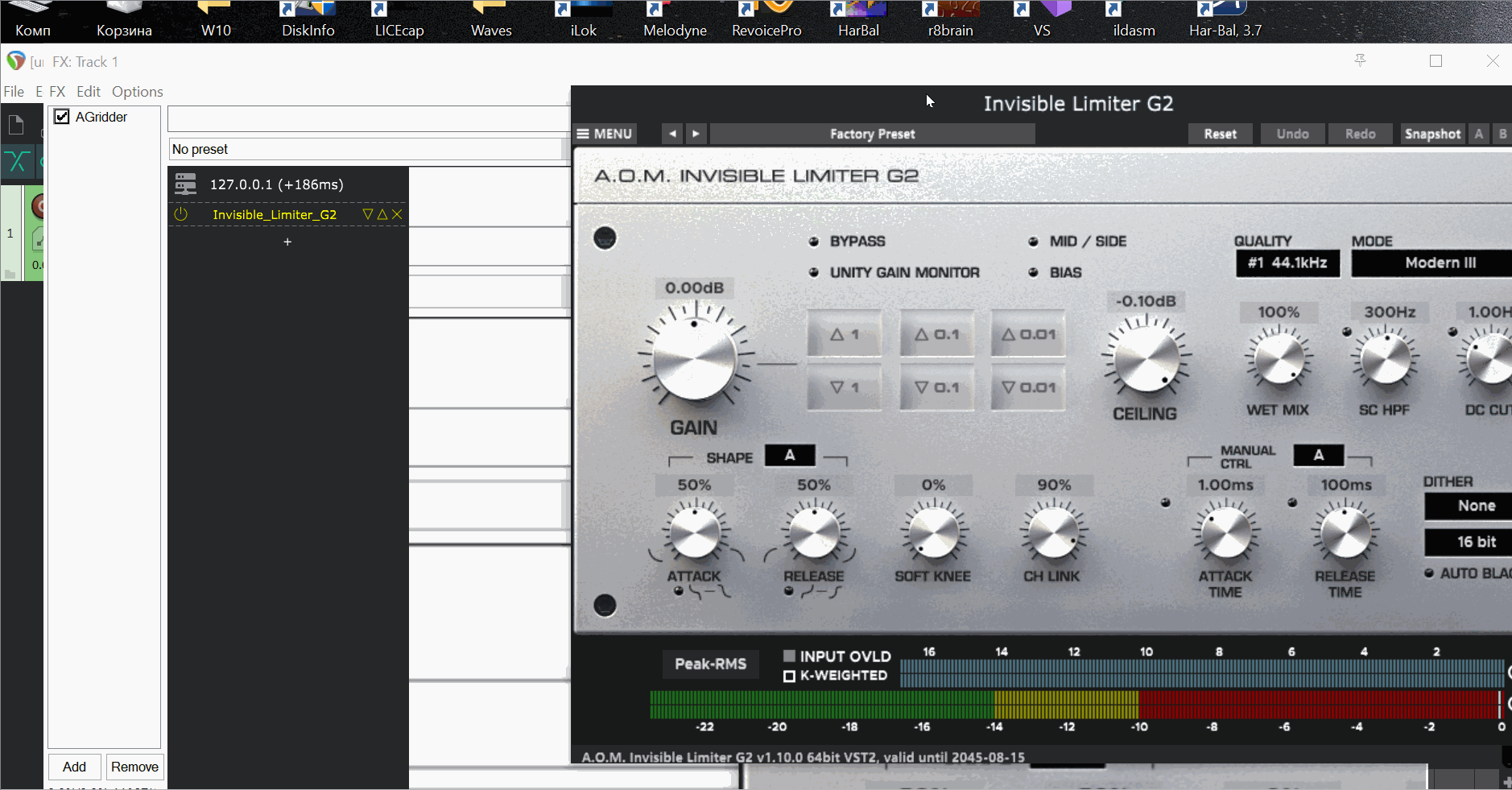Click the new document icon in REAPER toolbar

(16, 125)
